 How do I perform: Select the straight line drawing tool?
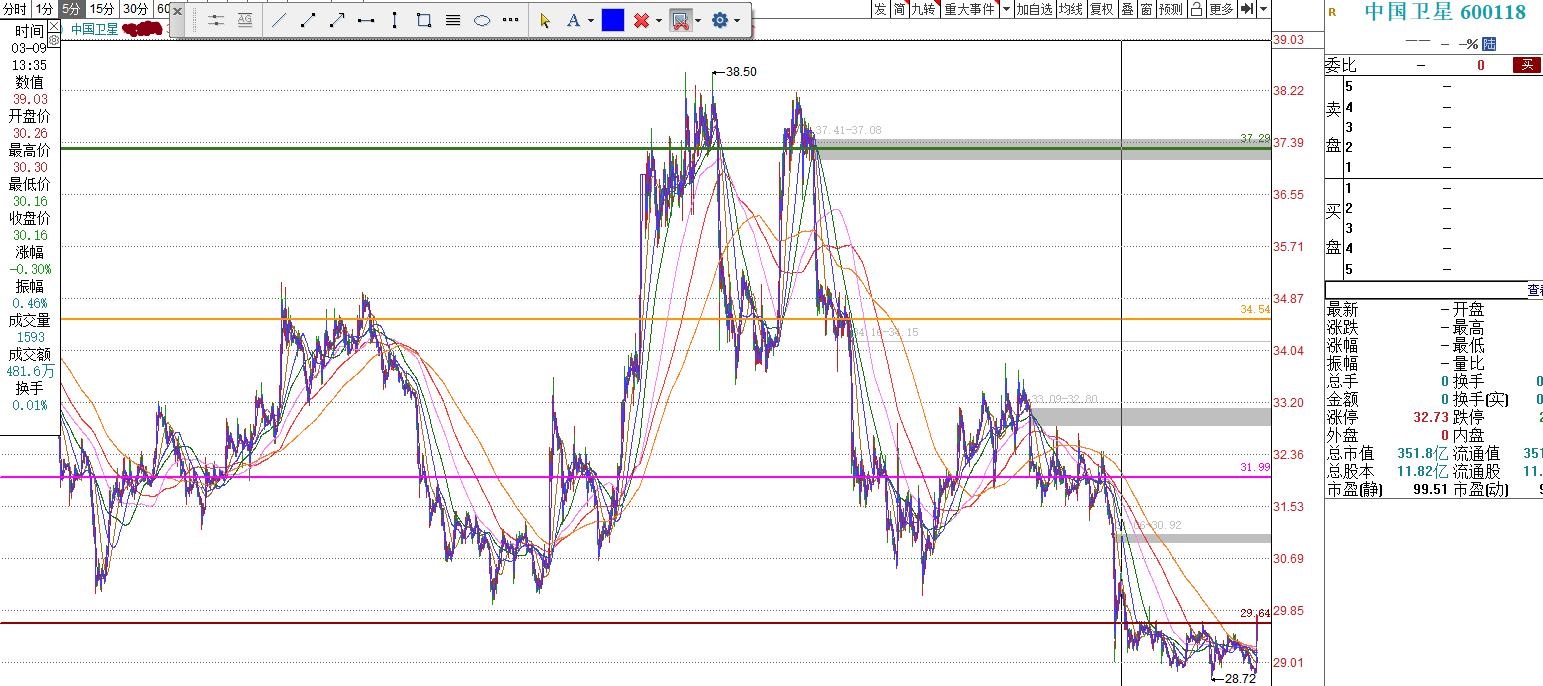pos(279,20)
